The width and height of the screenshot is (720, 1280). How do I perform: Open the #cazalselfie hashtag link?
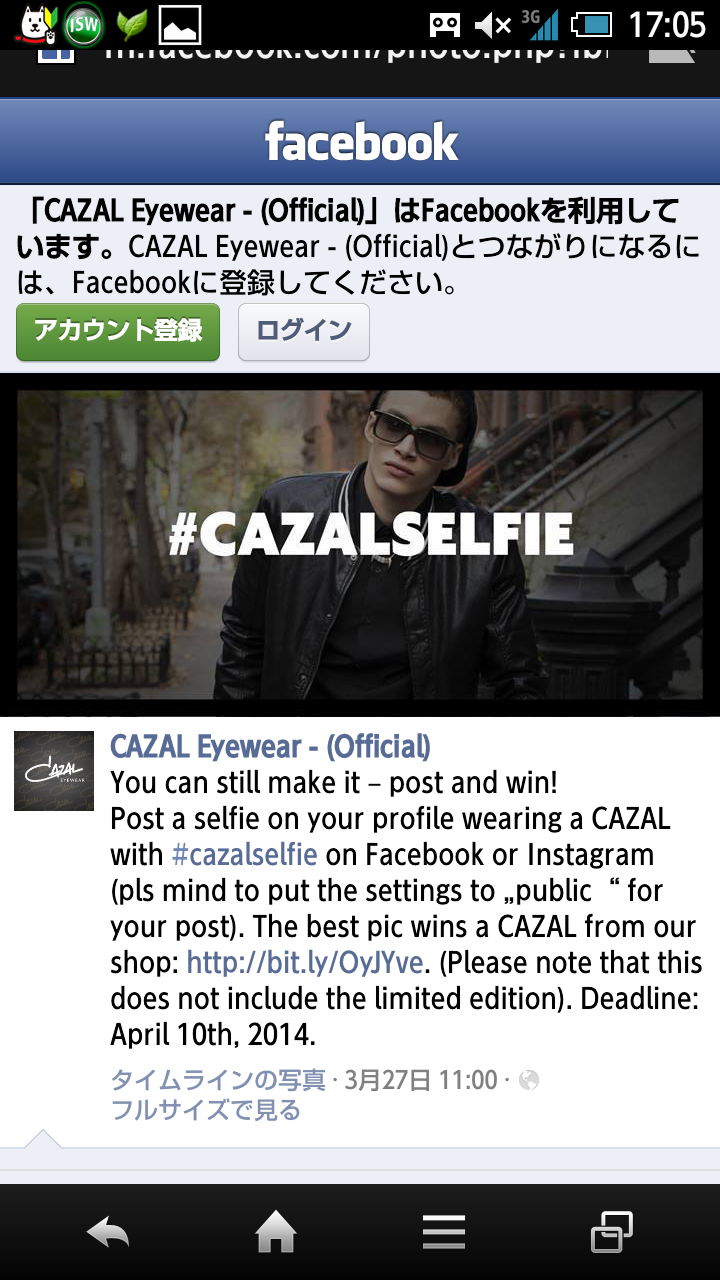click(244, 855)
